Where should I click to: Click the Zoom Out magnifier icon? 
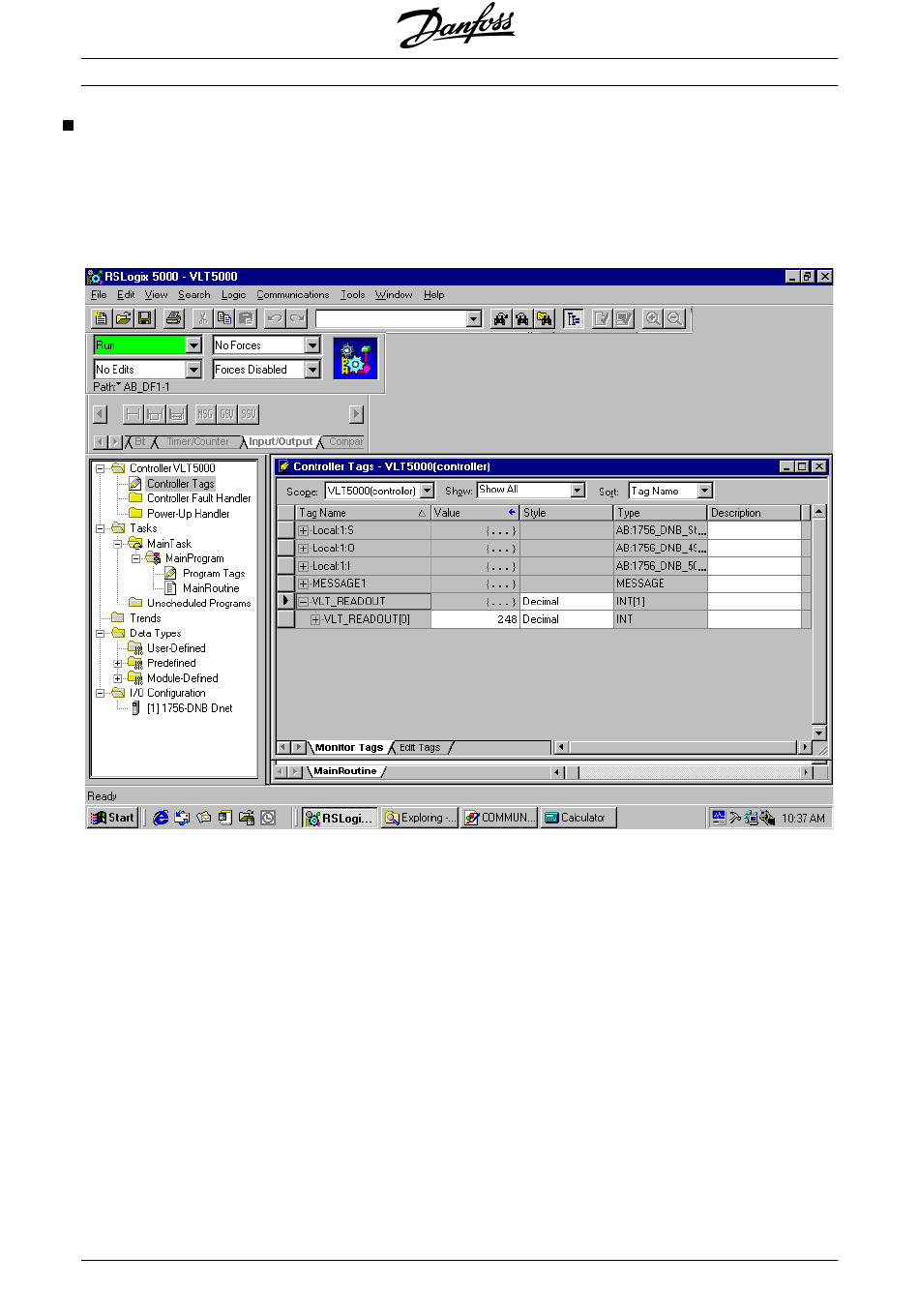(675, 318)
